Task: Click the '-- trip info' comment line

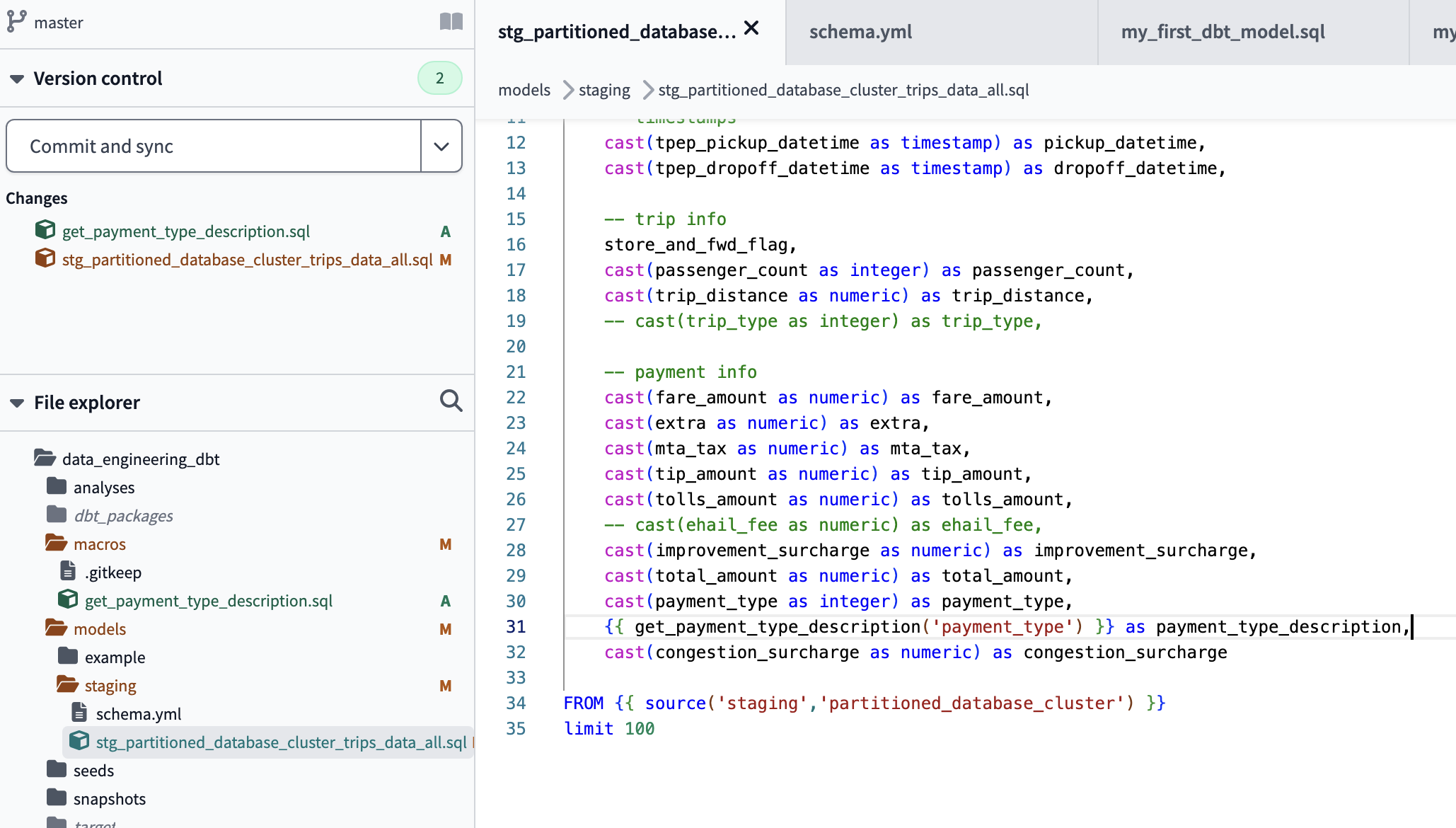Action: 665,219
